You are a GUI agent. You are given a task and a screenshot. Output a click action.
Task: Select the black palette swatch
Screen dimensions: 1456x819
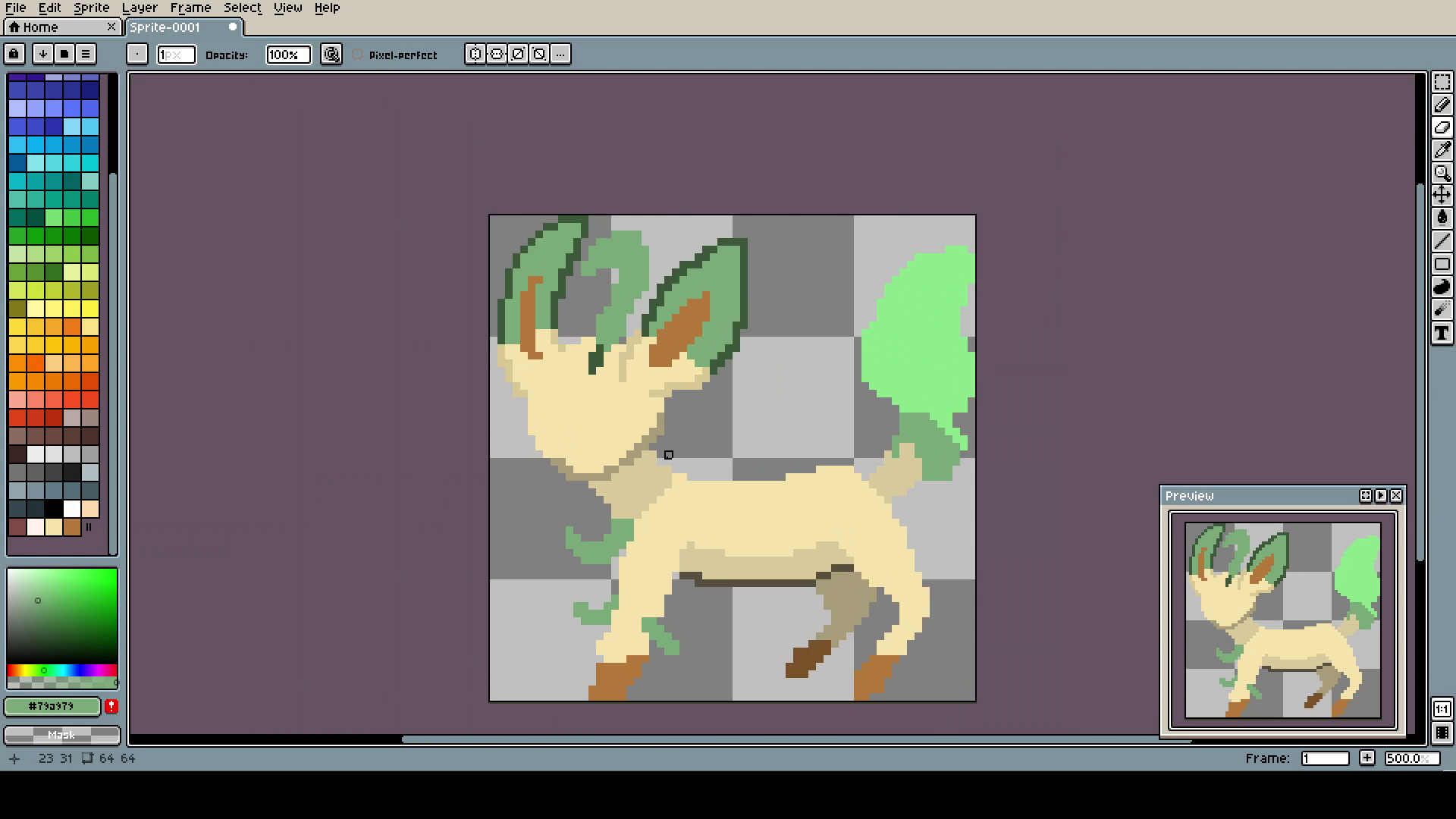coord(54,508)
